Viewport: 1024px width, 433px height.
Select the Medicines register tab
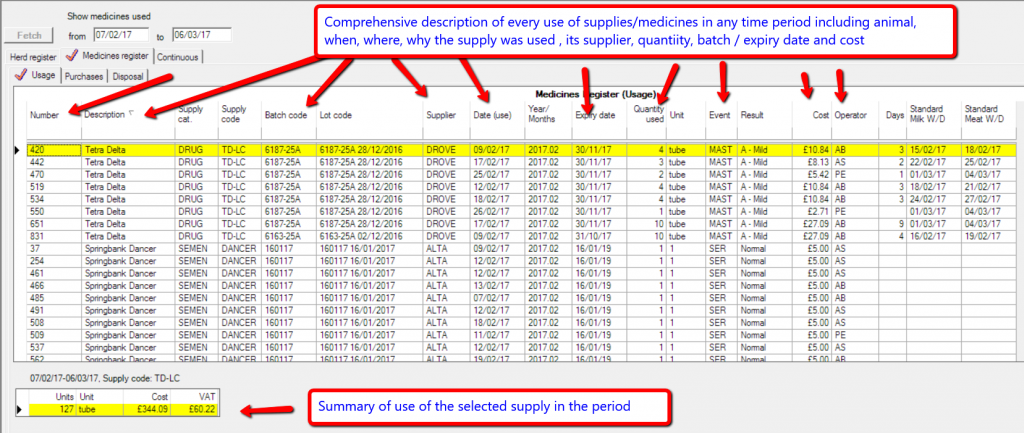pyautogui.click(x=108, y=56)
